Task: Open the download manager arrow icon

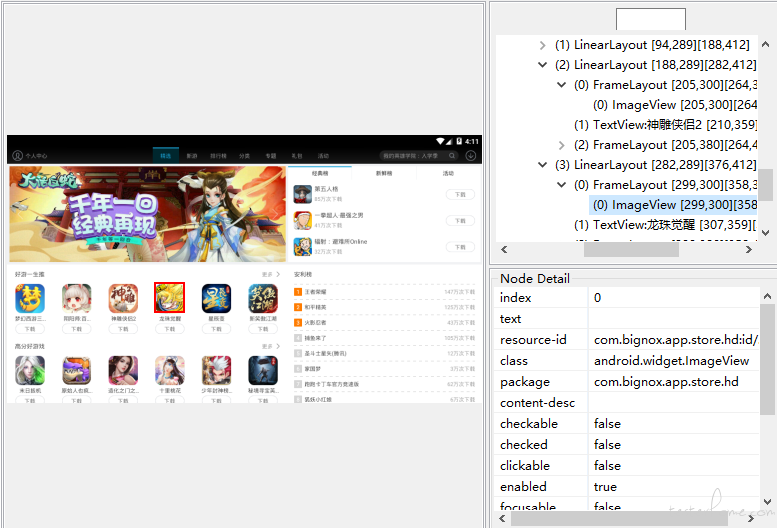Action: [x=471, y=156]
